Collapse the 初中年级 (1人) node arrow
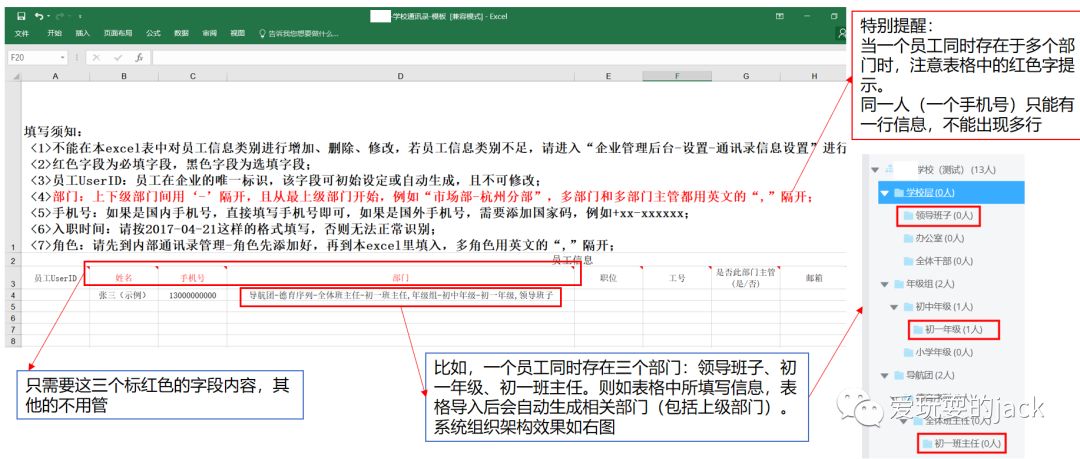Viewport: 1080px width, 459px height. tap(894, 307)
